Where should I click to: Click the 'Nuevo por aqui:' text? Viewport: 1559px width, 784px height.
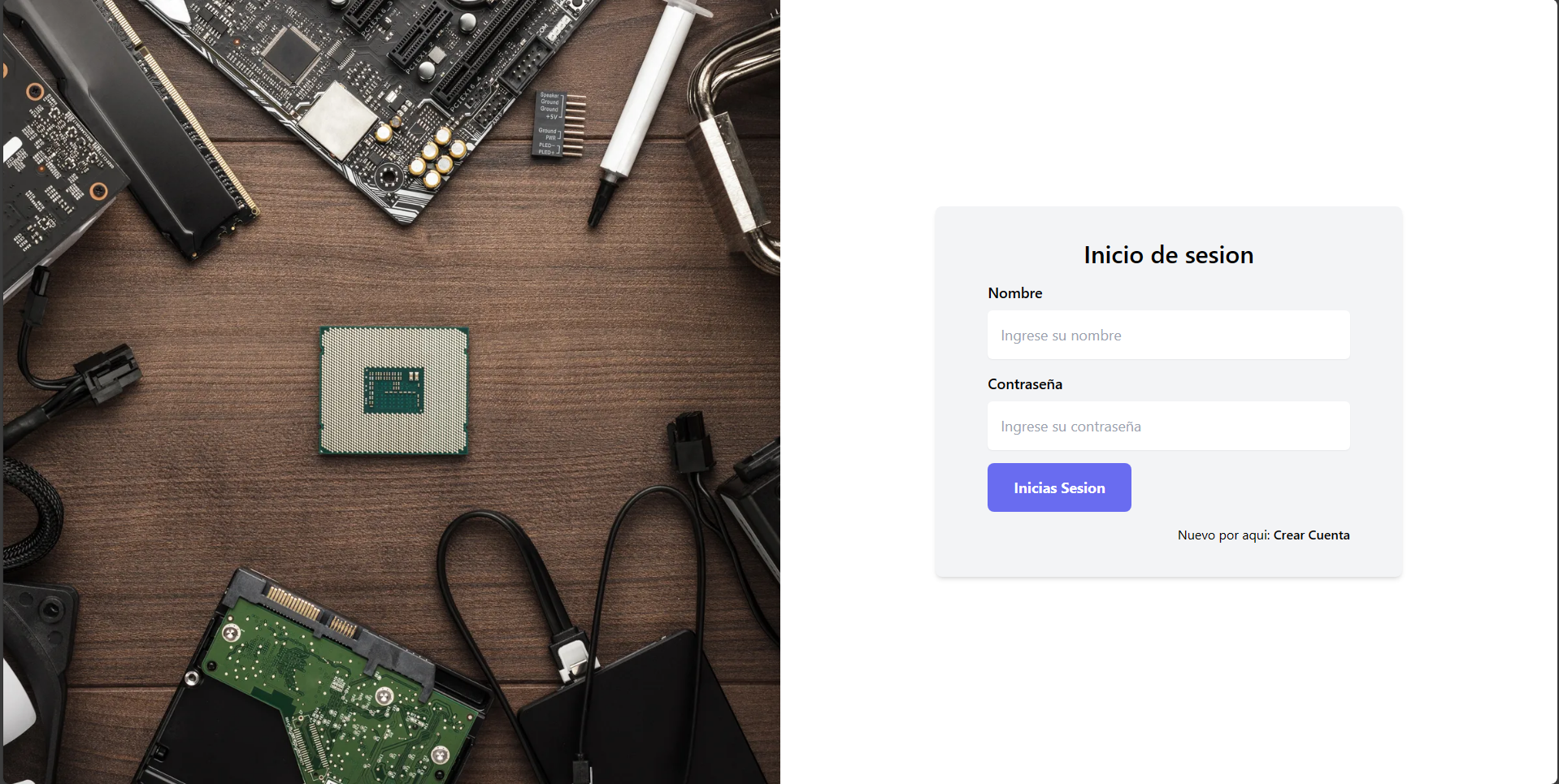1223,535
